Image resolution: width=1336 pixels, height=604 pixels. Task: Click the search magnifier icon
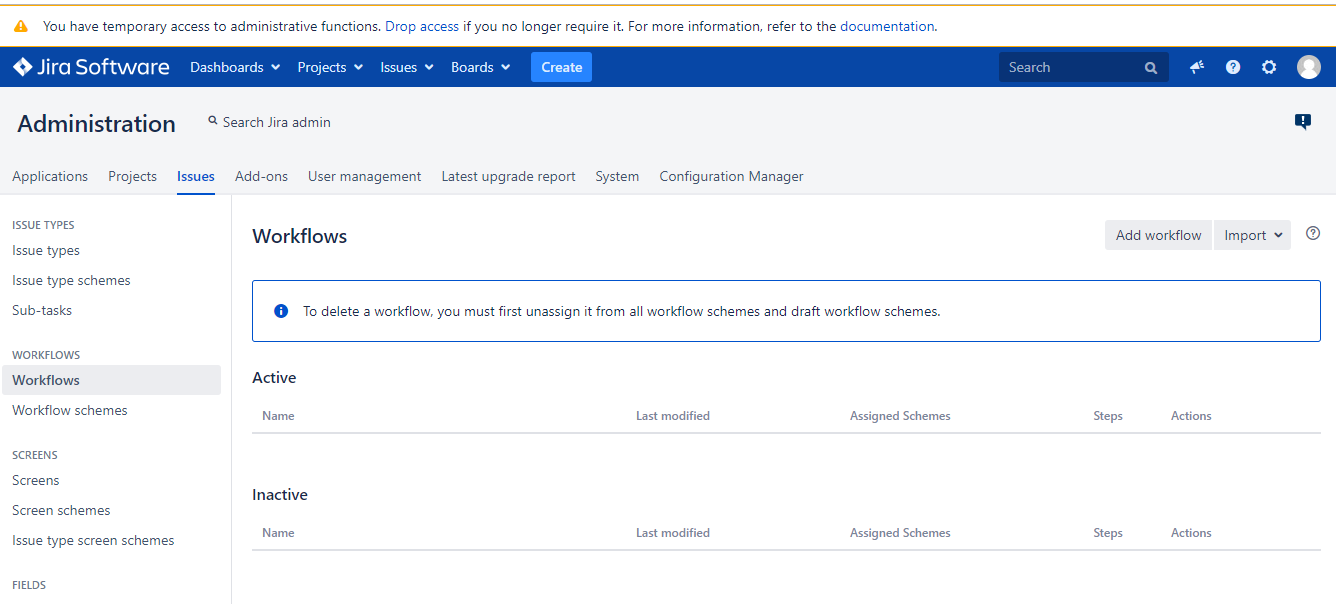click(1151, 68)
